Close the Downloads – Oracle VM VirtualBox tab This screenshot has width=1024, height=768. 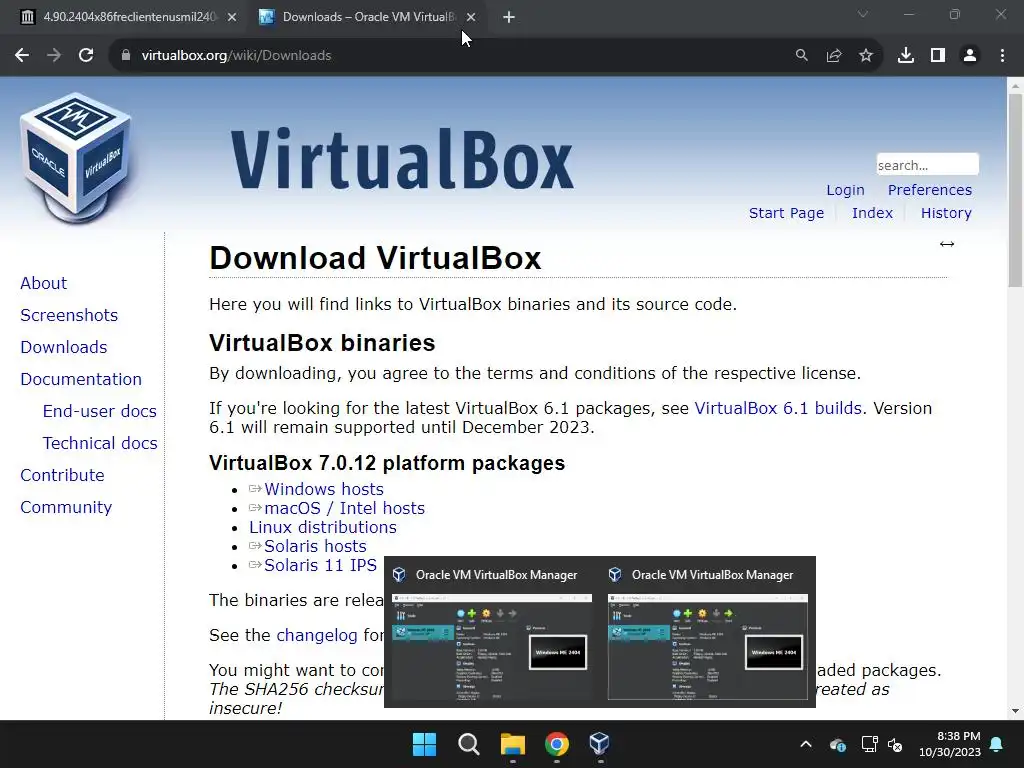coord(471,17)
